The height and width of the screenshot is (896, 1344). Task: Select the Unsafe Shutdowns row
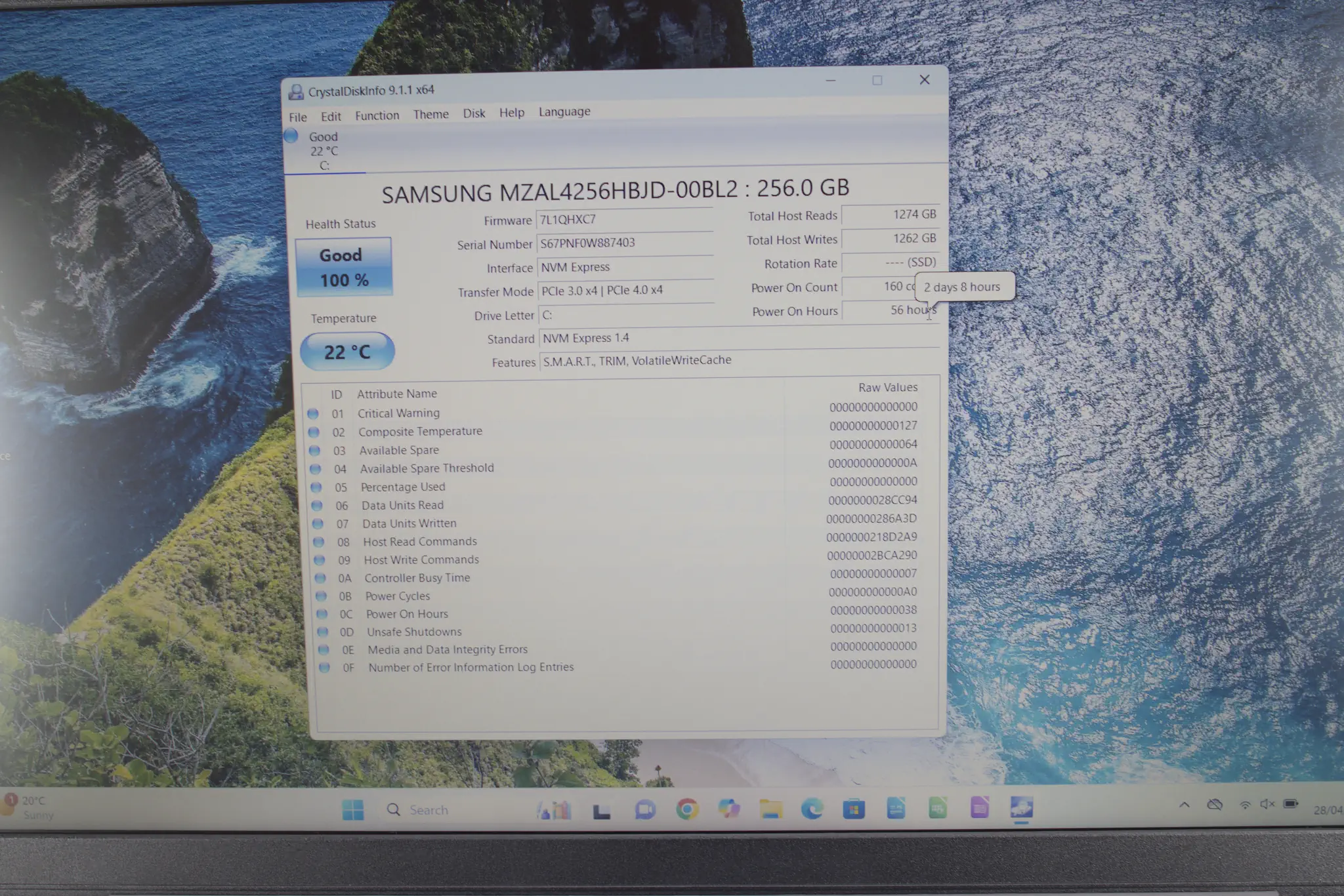618,630
